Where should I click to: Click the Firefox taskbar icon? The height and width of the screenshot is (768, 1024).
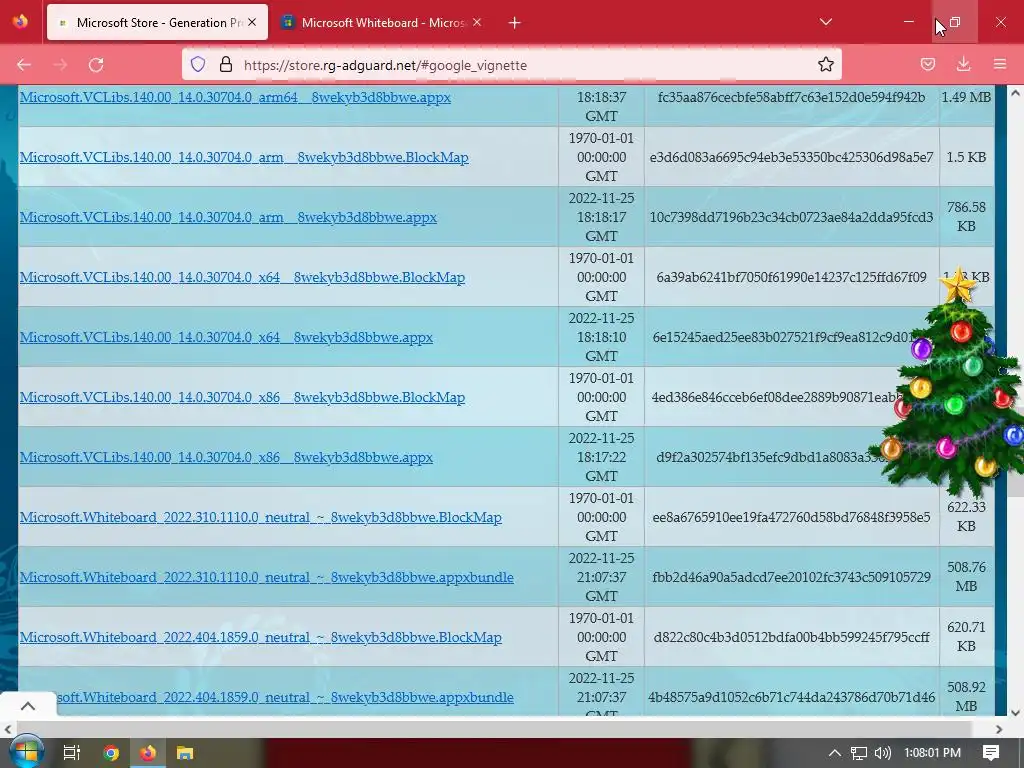tap(148, 753)
